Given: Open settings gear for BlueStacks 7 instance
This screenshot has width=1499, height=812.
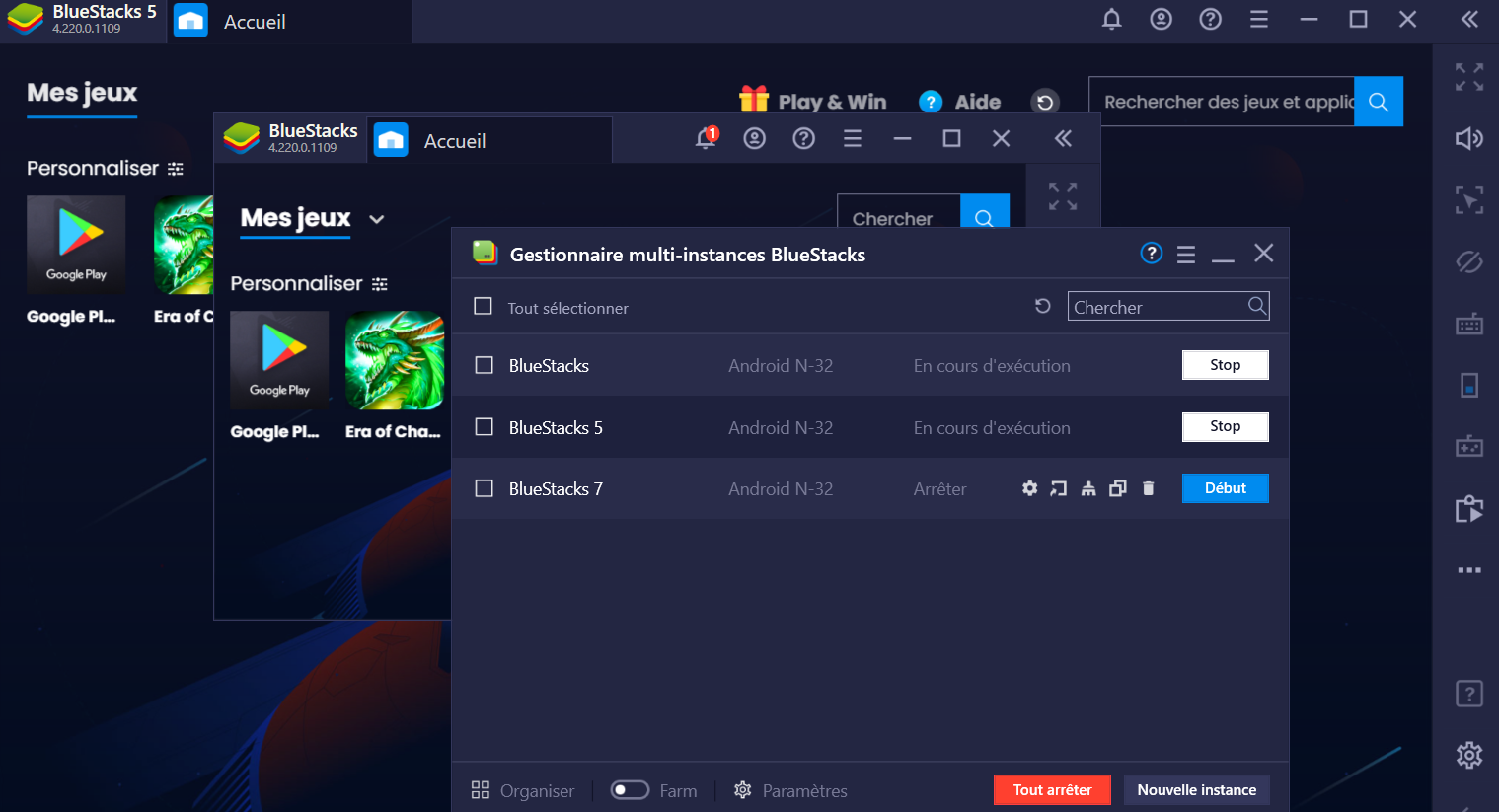Looking at the screenshot, I should click(x=1029, y=488).
